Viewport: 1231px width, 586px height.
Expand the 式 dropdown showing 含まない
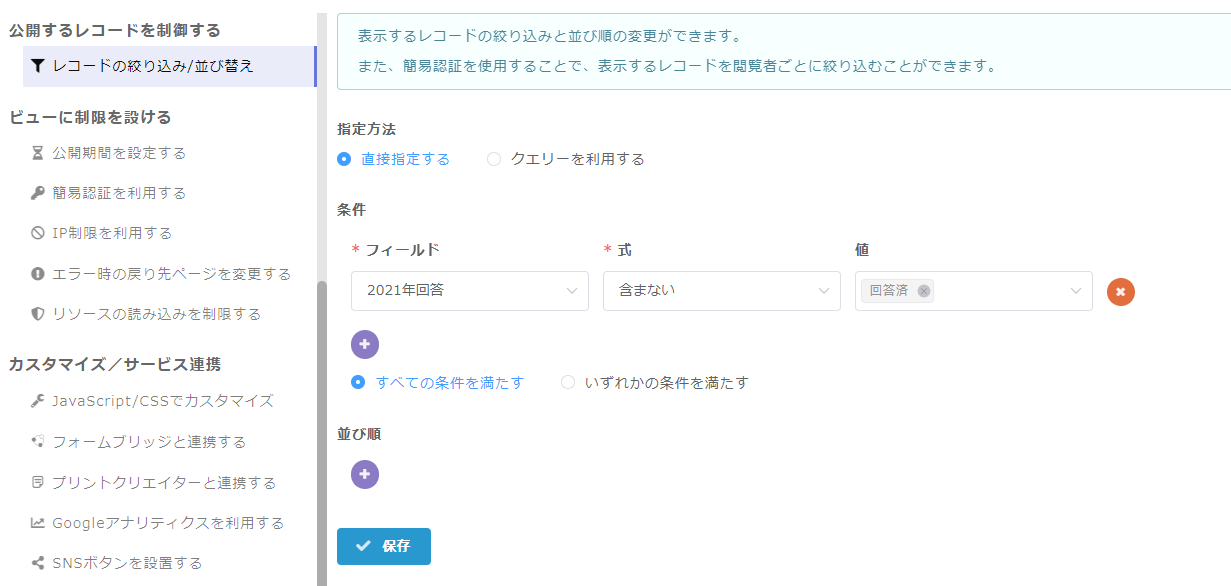[721, 291]
